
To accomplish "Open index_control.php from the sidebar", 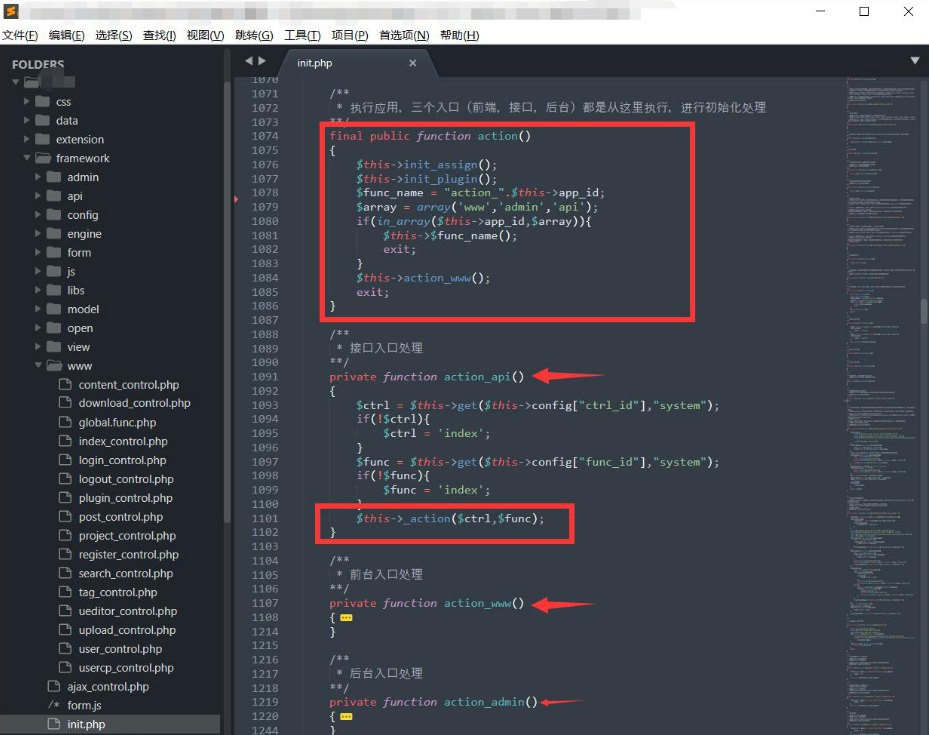I will tap(123, 441).
